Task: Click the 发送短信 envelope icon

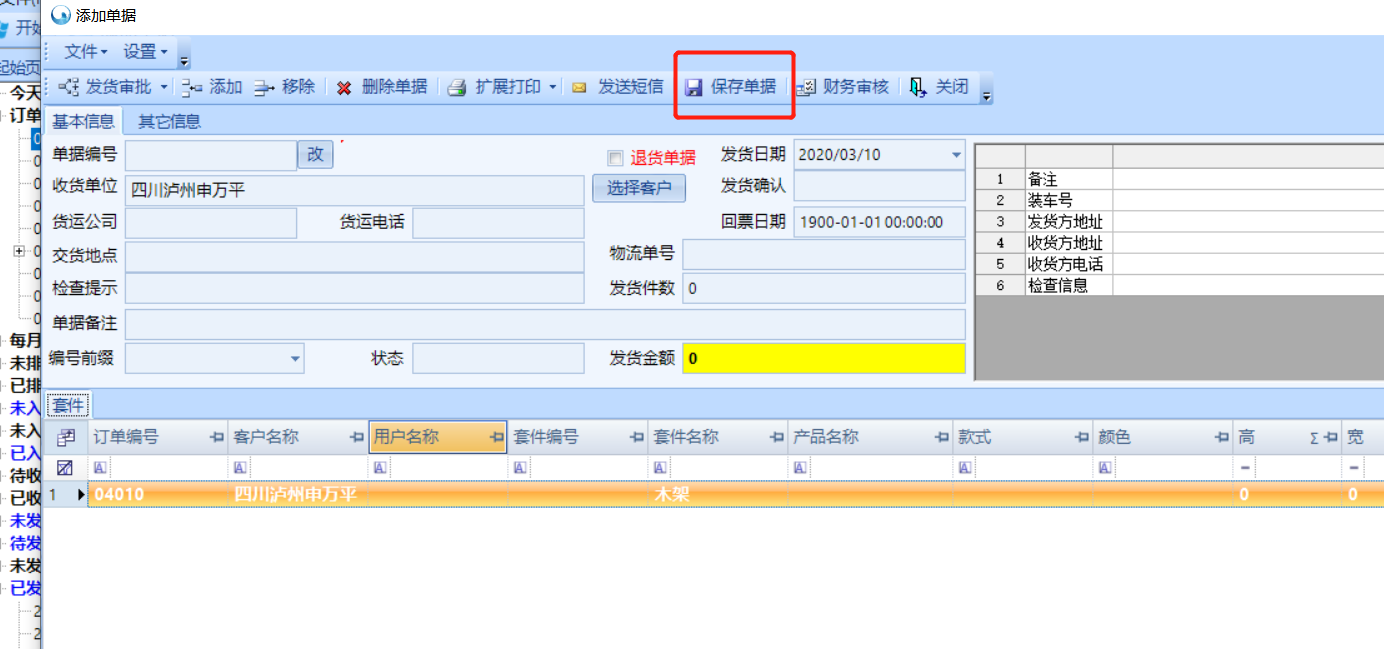Action: 579,88
